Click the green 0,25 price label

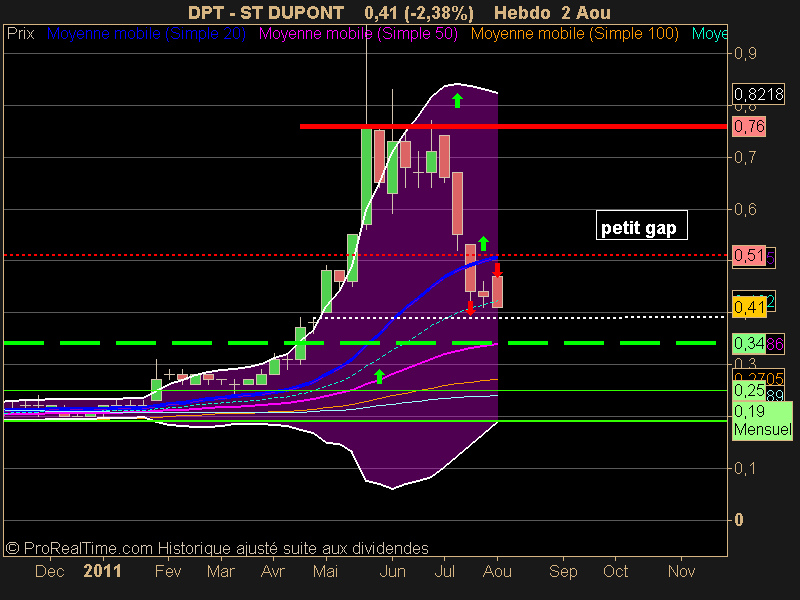(749, 391)
